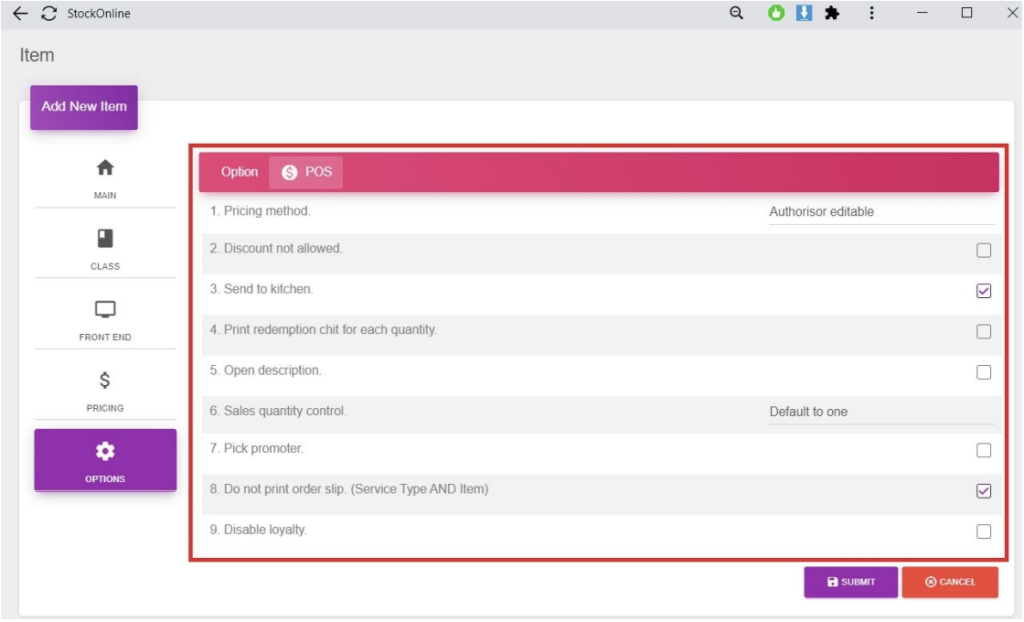The image size is (1024, 622).
Task: Click the Cancel button
Action: [x=950, y=582]
